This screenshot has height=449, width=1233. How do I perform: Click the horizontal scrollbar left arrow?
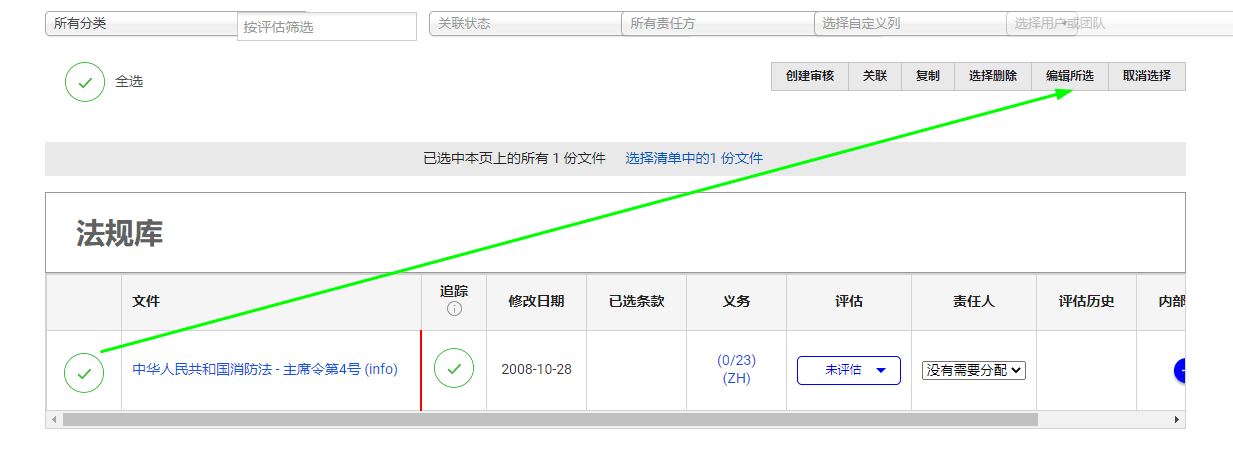[54, 420]
